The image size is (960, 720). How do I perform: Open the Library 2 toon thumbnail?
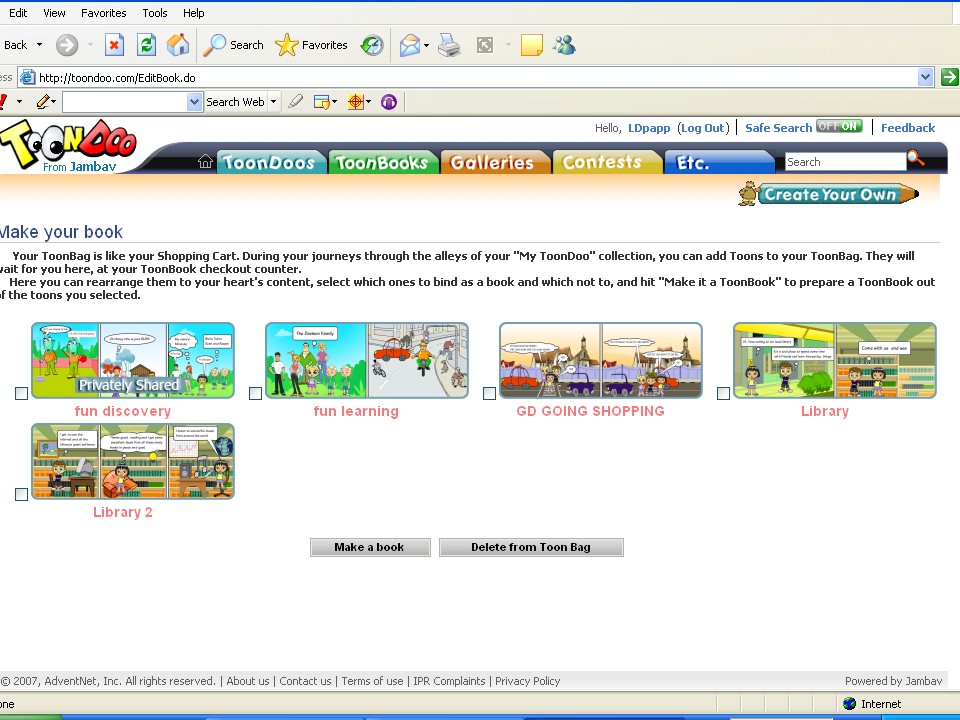pos(133,461)
